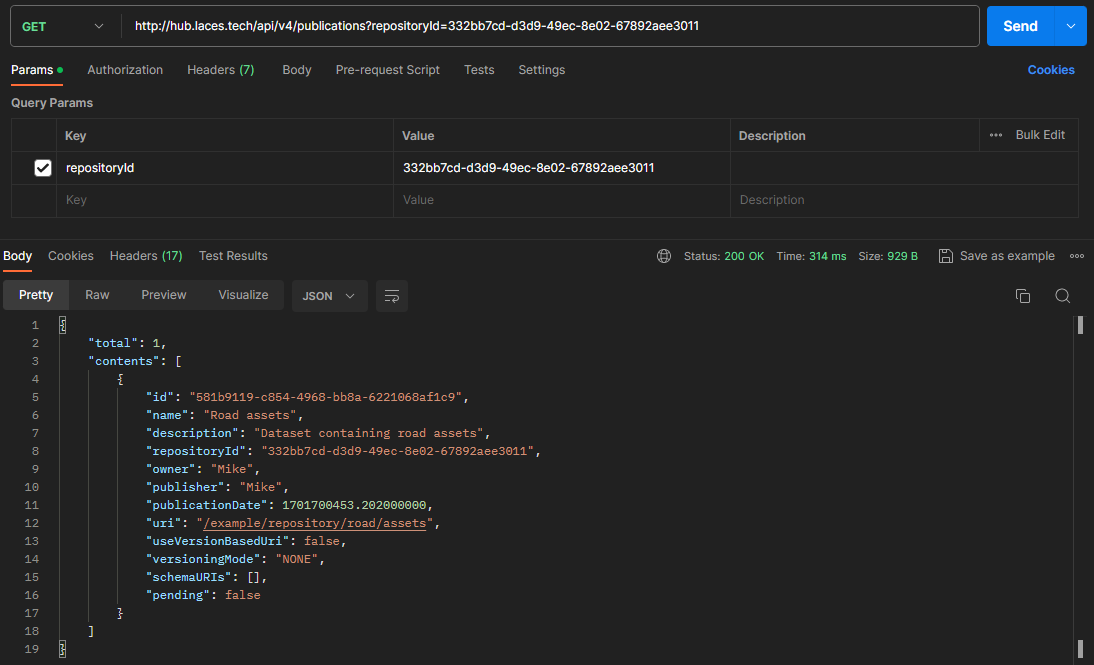The width and height of the screenshot is (1094, 665).
Task: Switch to the Authorization tab
Action: 125,70
